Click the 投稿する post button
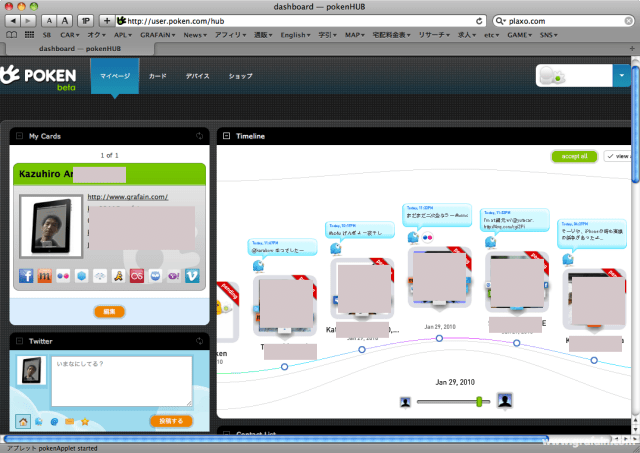Viewport: 640px width, 453px height. 171,421
